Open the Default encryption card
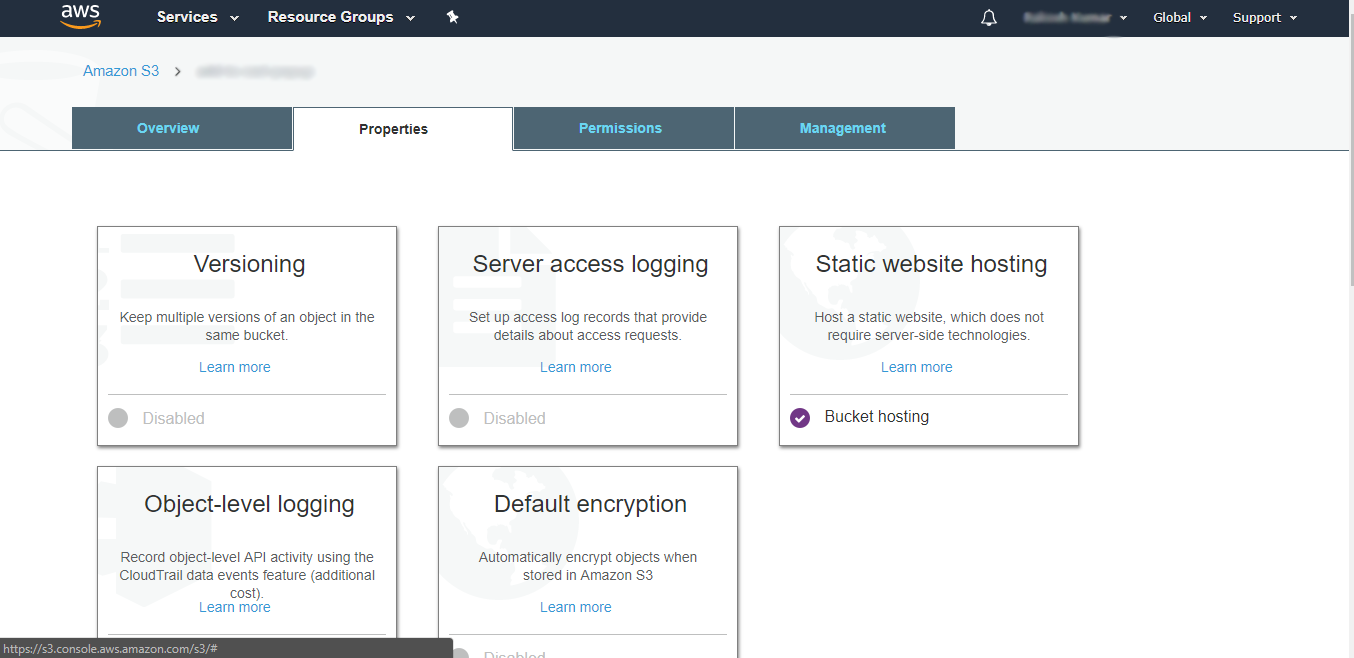 tap(590, 505)
